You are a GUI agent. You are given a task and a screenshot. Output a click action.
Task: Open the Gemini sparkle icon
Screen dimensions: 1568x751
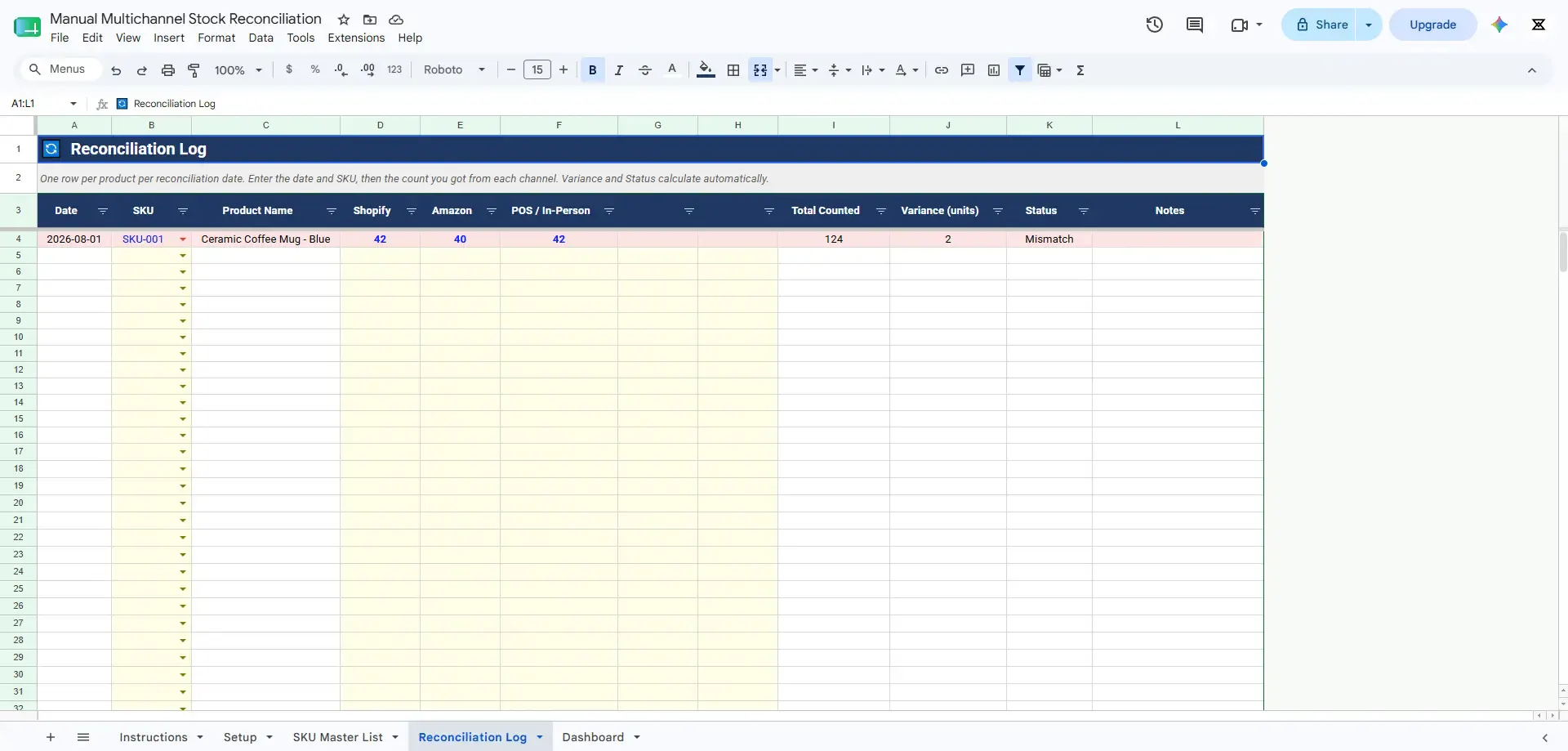(x=1499, y=25)
